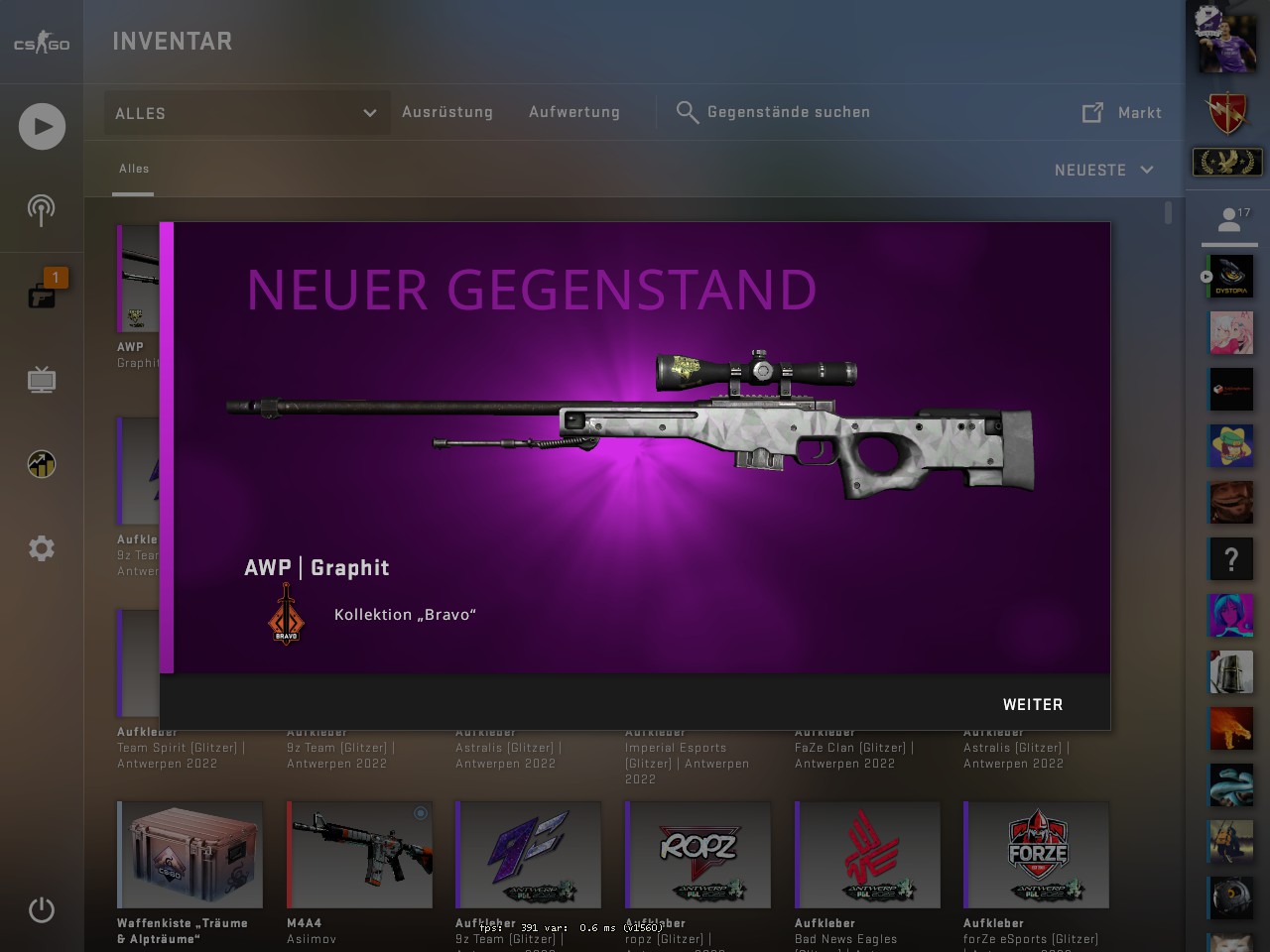The height and width of the screenshot is (952, 1270).
Task: Open the broadcast antenna news icon
Action: pos(41,210)
